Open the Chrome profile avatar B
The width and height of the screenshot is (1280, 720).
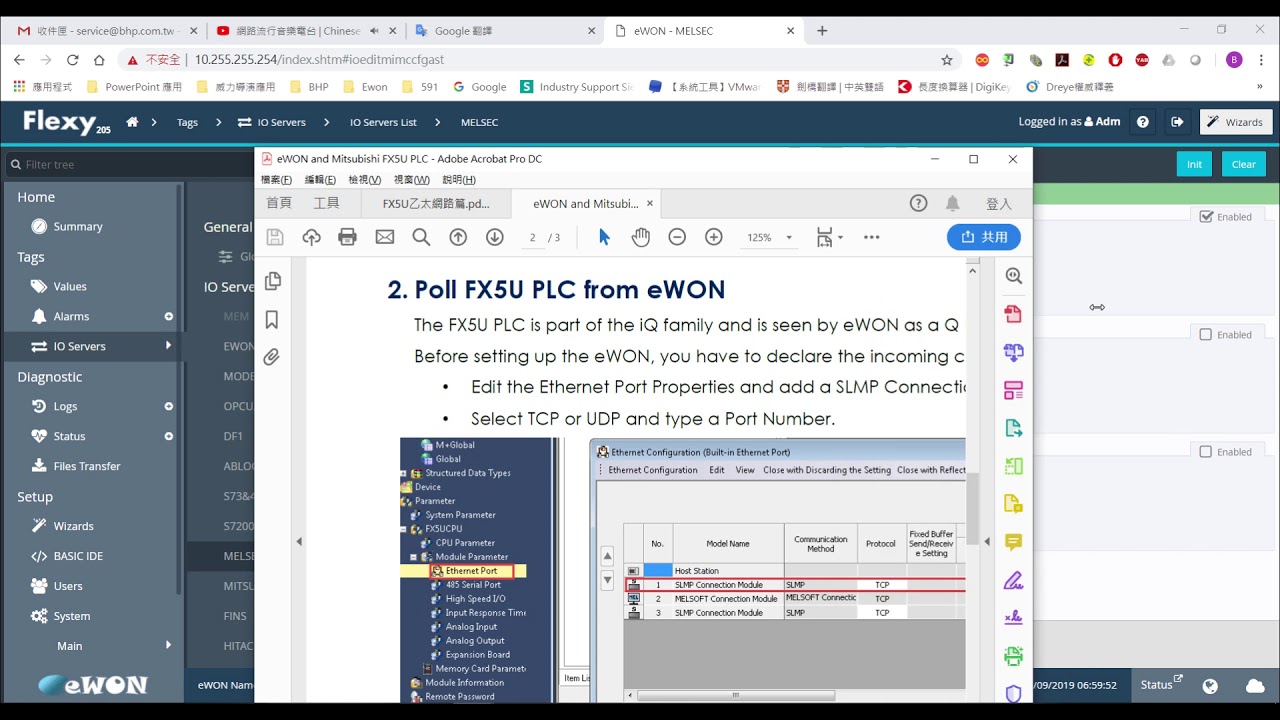(x=1234, y=60)
